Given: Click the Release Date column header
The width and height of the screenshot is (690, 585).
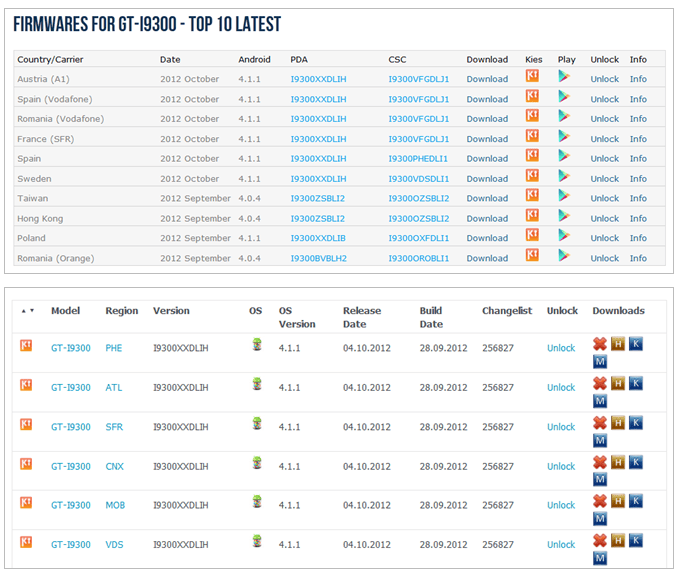Looking at the screenshot, I should (x=362, y=317).
